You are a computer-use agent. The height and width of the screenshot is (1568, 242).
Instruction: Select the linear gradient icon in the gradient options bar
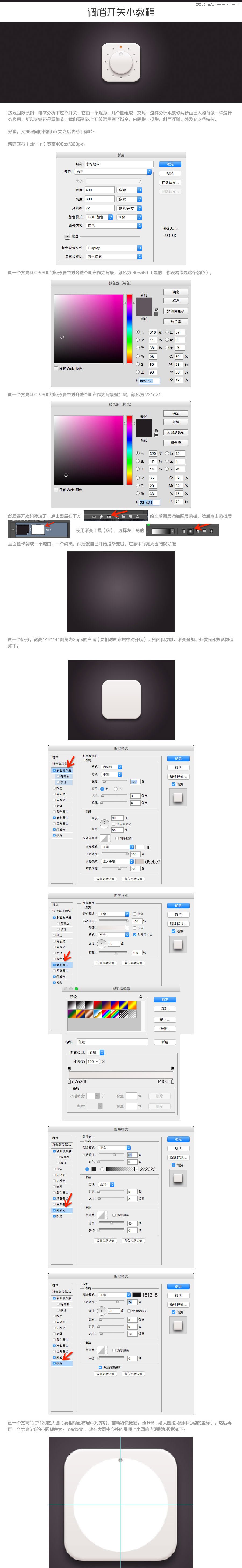click(x=183, y=531)
